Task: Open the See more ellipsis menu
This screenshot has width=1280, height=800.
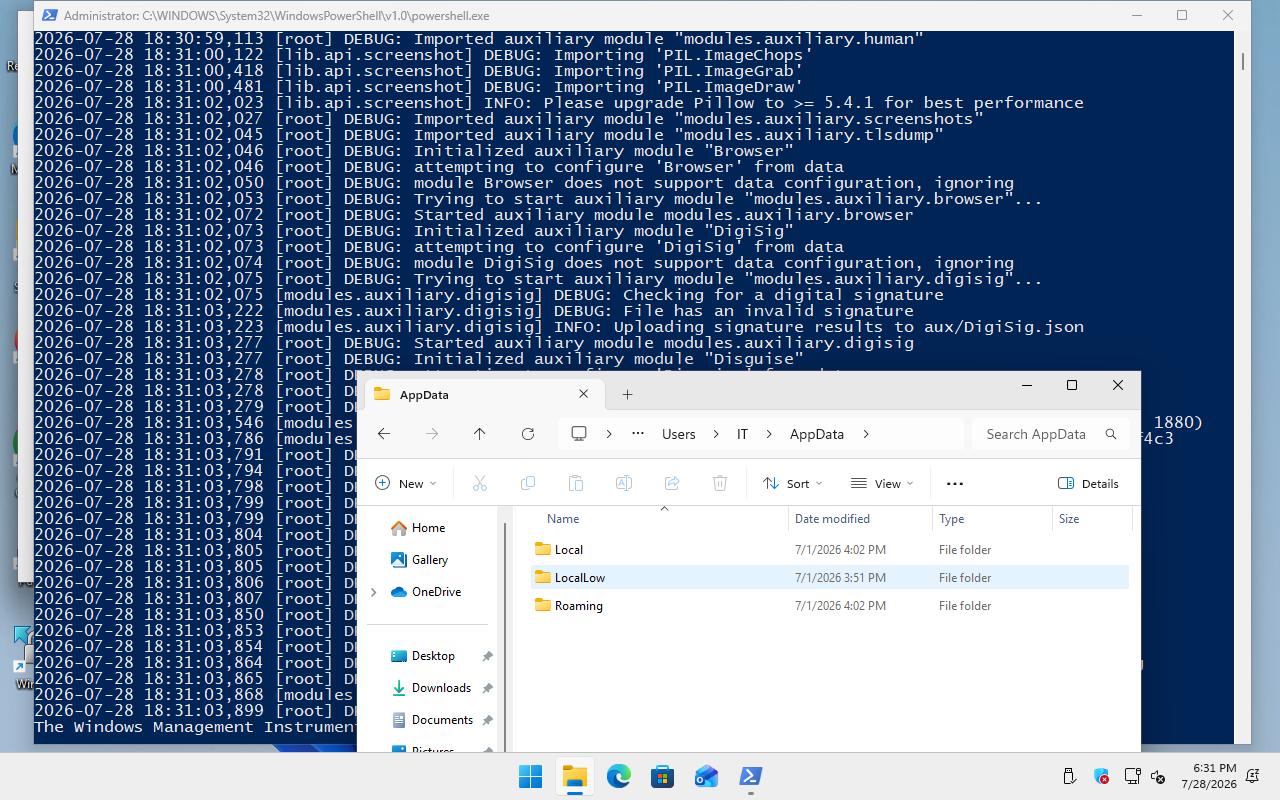Action: [955, 483]
